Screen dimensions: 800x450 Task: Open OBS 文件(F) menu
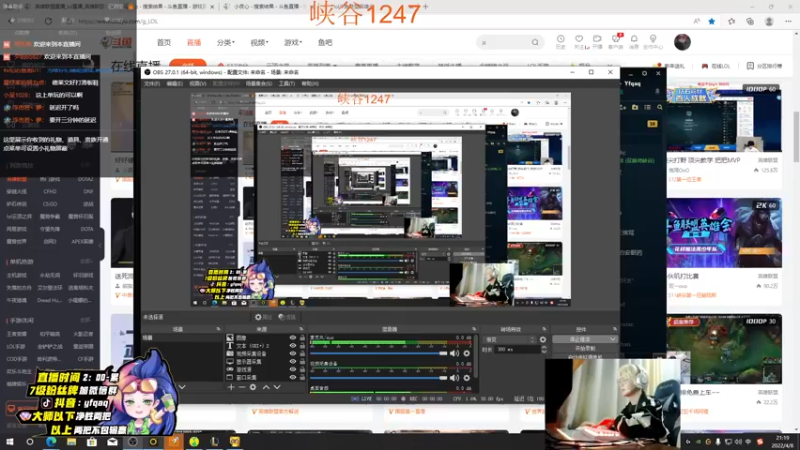152,84
